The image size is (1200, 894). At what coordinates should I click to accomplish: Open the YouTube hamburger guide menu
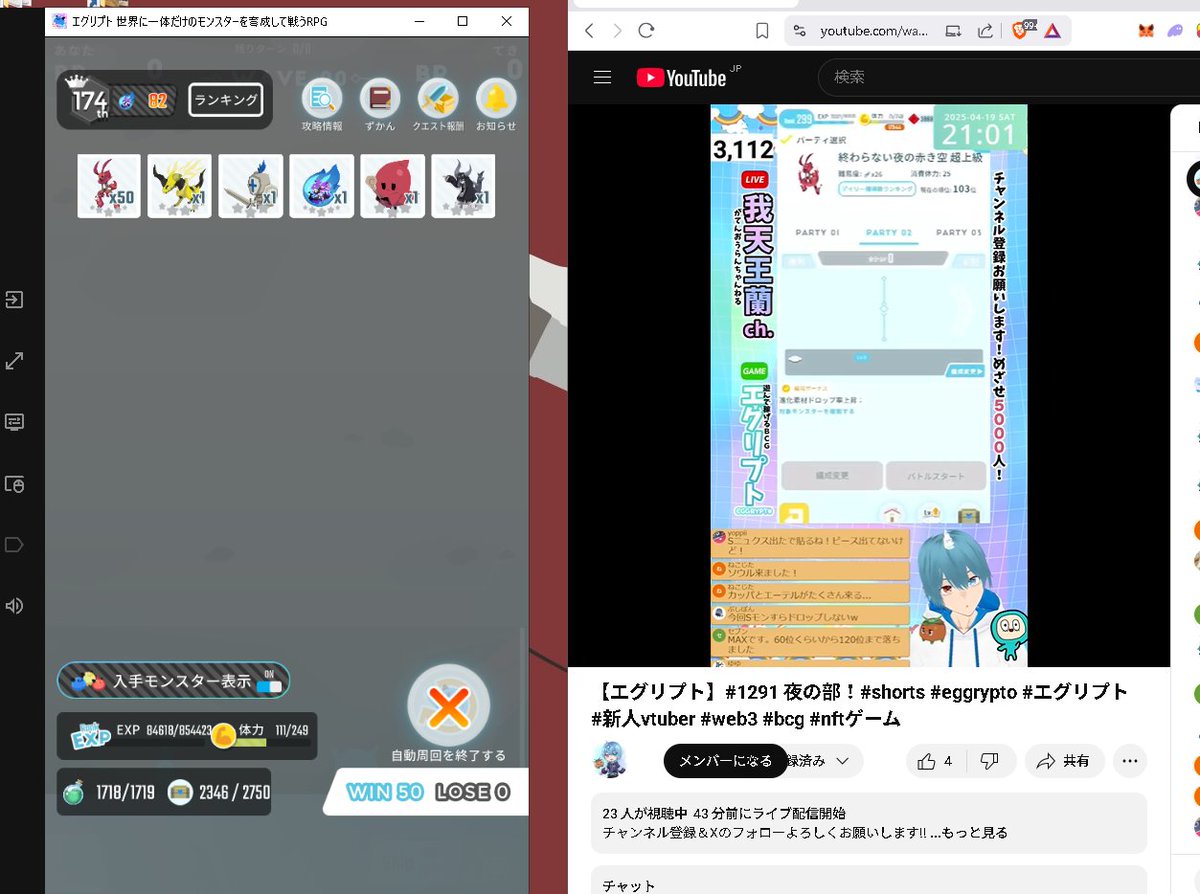click(x=602, y=77)
